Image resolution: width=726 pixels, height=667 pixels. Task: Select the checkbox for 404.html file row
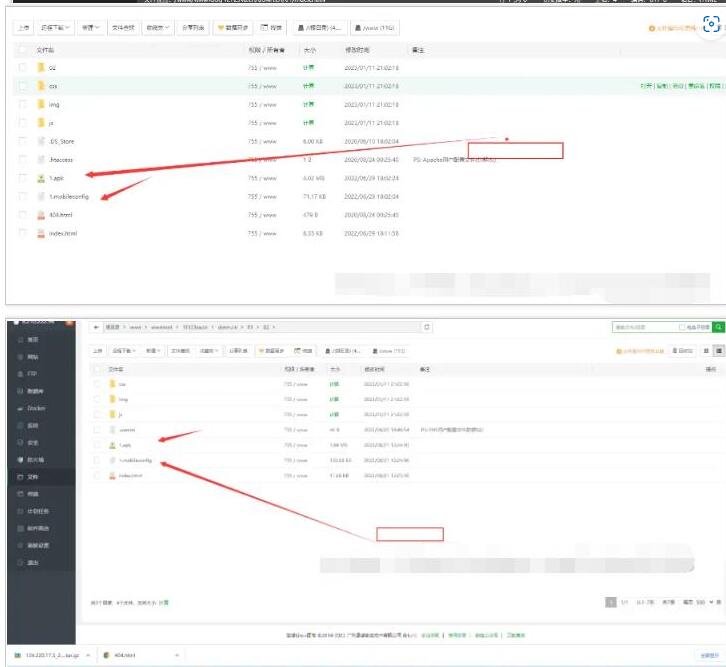pyautogui.click(x=23, y=215)
